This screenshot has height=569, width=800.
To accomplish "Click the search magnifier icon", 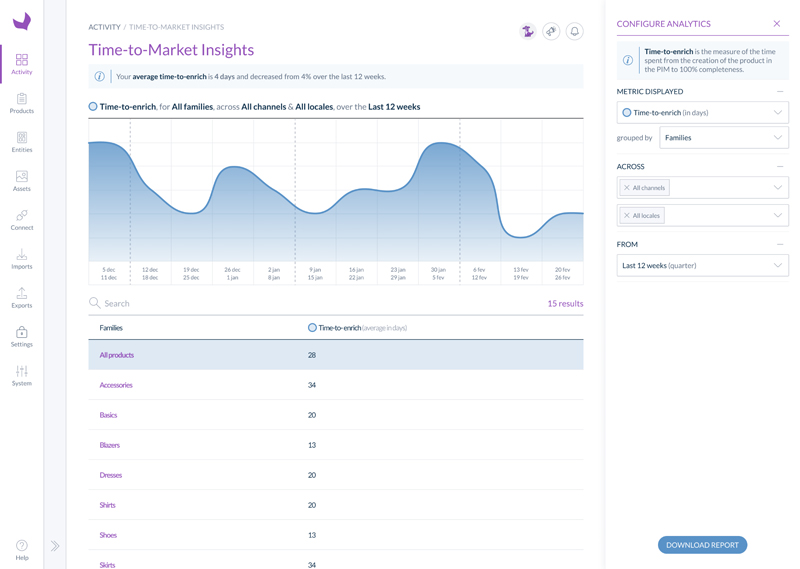I will pyautogui.click(x=94, y=303).
